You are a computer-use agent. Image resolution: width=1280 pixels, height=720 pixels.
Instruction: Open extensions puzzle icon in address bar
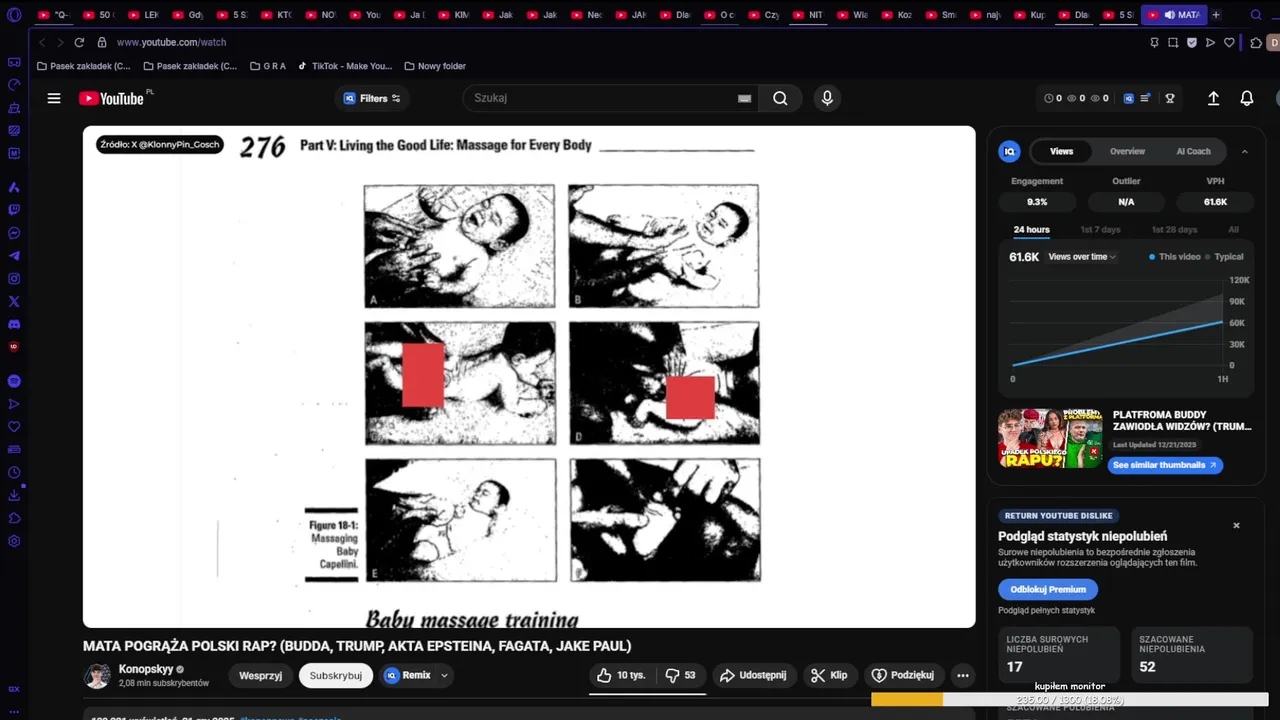point(1256,42)
